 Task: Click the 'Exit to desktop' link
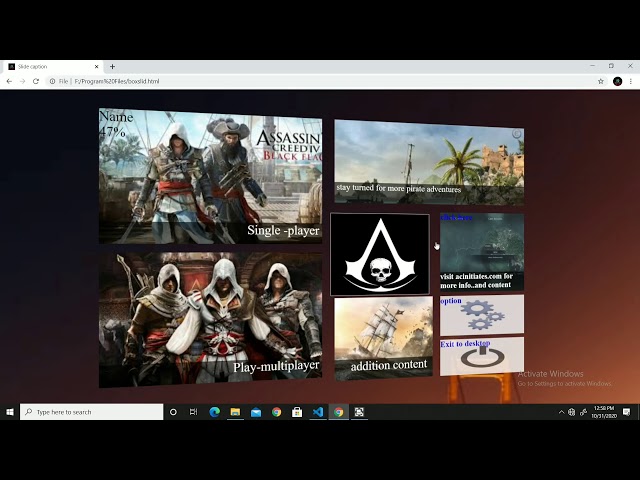tap(465, 344)
